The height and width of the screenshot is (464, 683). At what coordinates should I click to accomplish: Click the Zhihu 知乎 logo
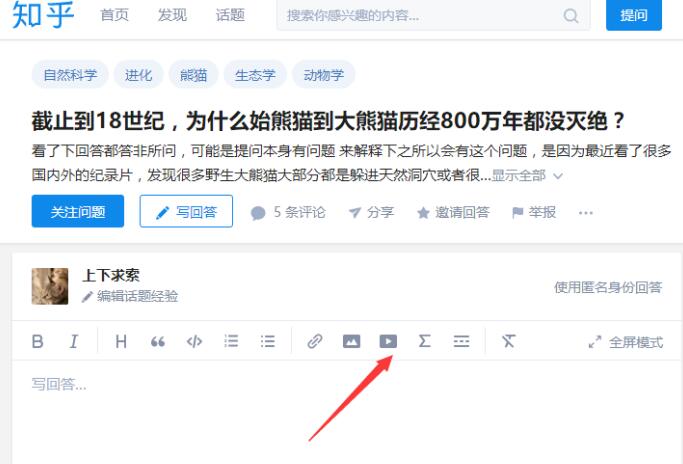coord(43,14)
